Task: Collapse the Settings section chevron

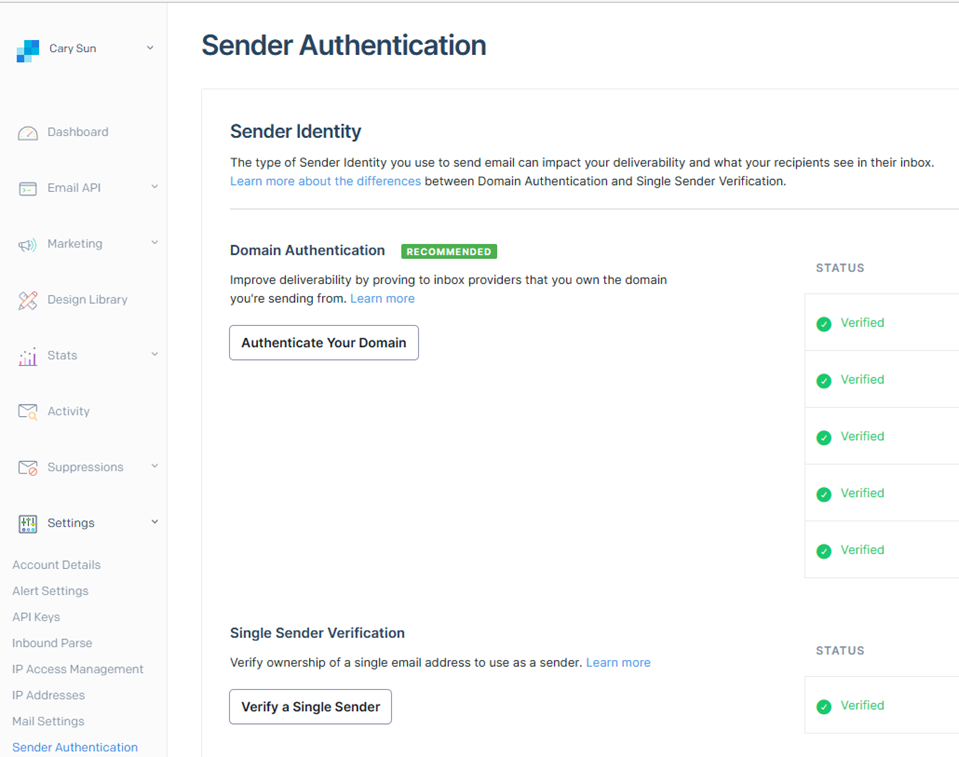Action: pos(154,522)
